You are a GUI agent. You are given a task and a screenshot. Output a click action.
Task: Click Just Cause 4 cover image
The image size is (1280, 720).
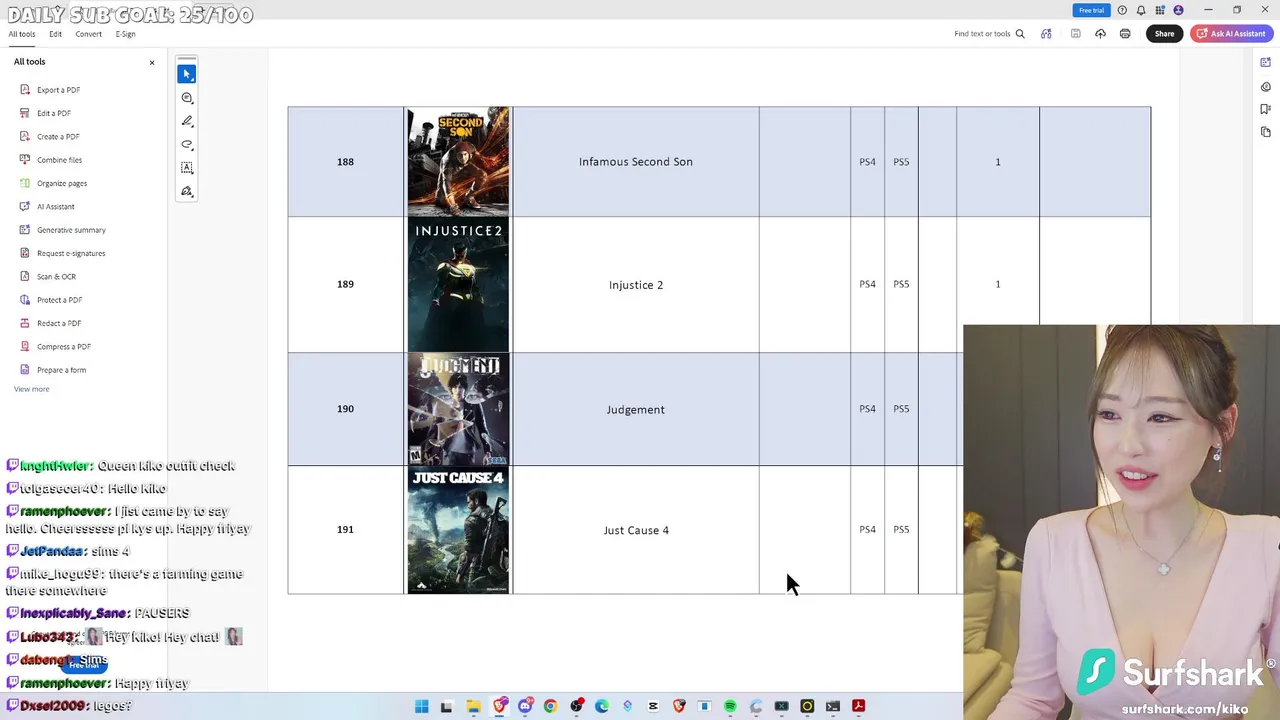[x=458, y=531]
